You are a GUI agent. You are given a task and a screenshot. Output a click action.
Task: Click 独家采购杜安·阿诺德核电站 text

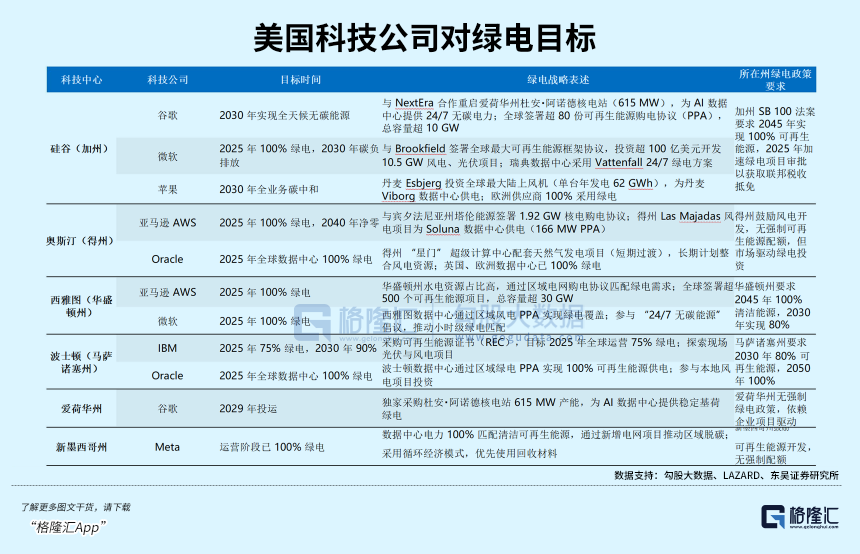tap(551, 409)
